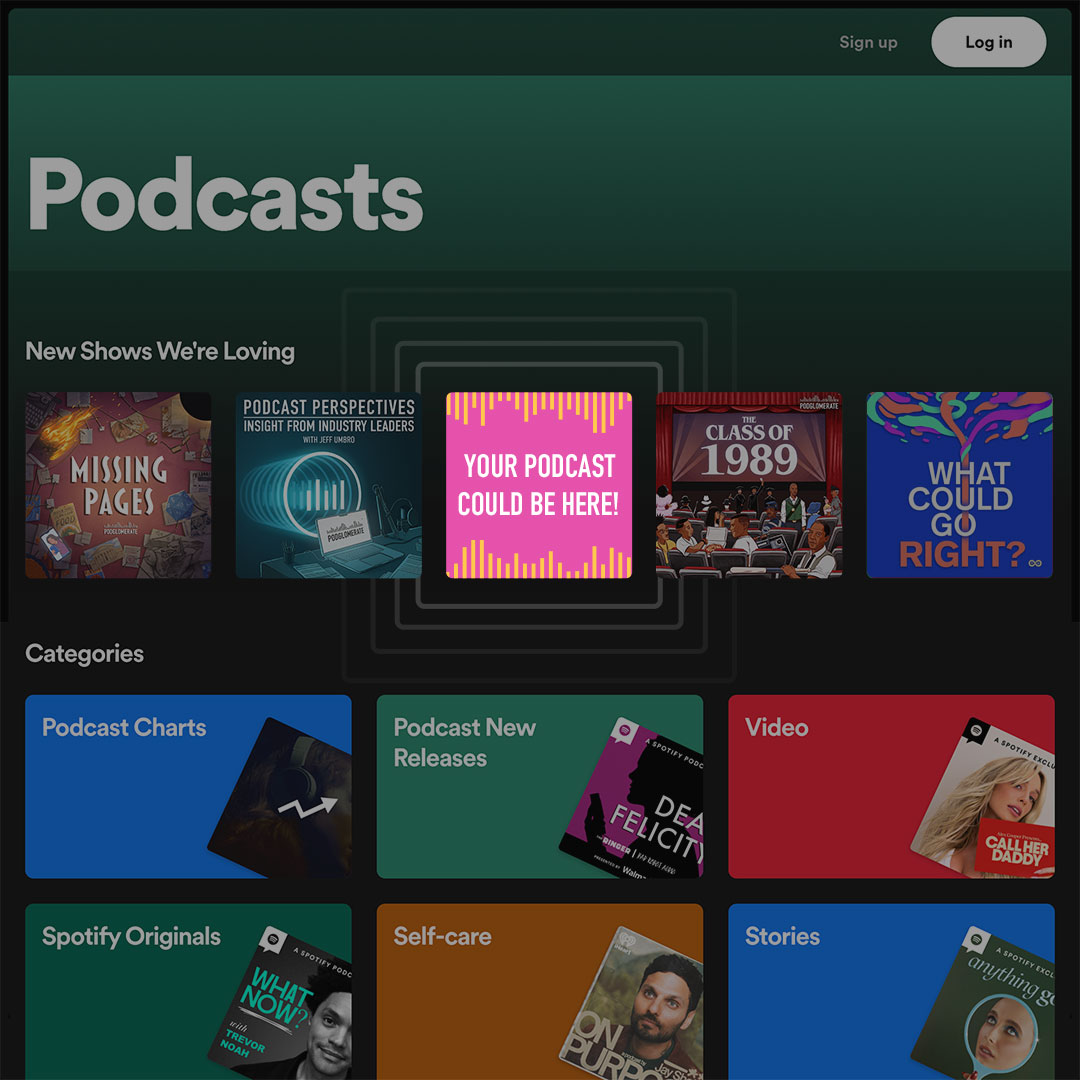Select the pink Your Podcast Could Be Here tile
The height and width of the screenshot is (1080, 1080).
click(x=539, y=485)
